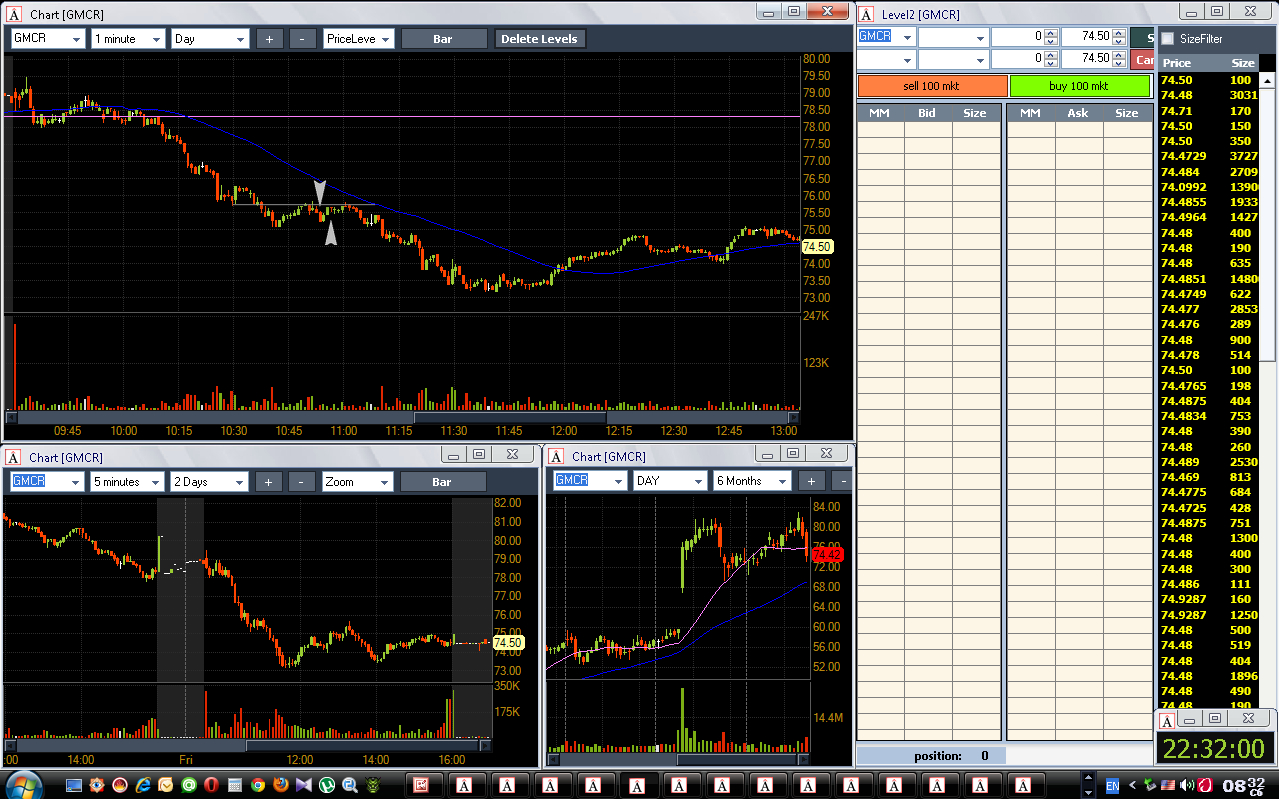Click the Windows Start orb

24,784
